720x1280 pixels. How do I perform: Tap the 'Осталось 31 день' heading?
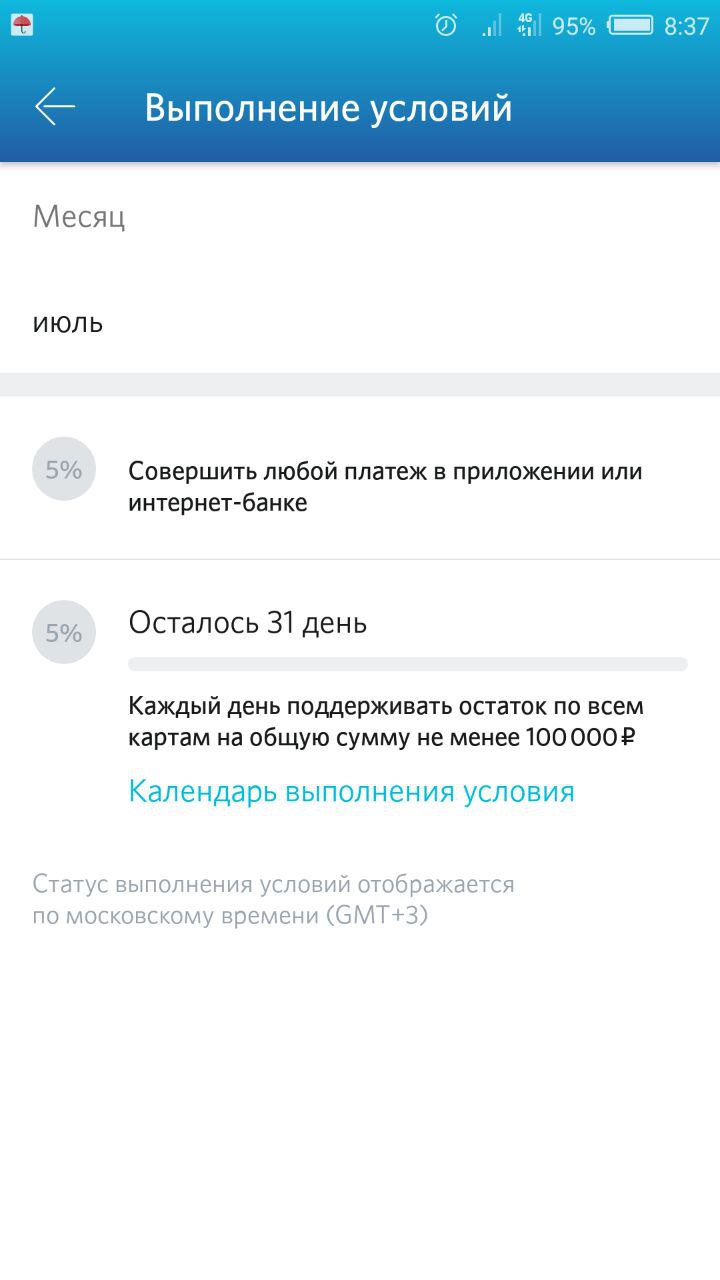click(248, 623)
